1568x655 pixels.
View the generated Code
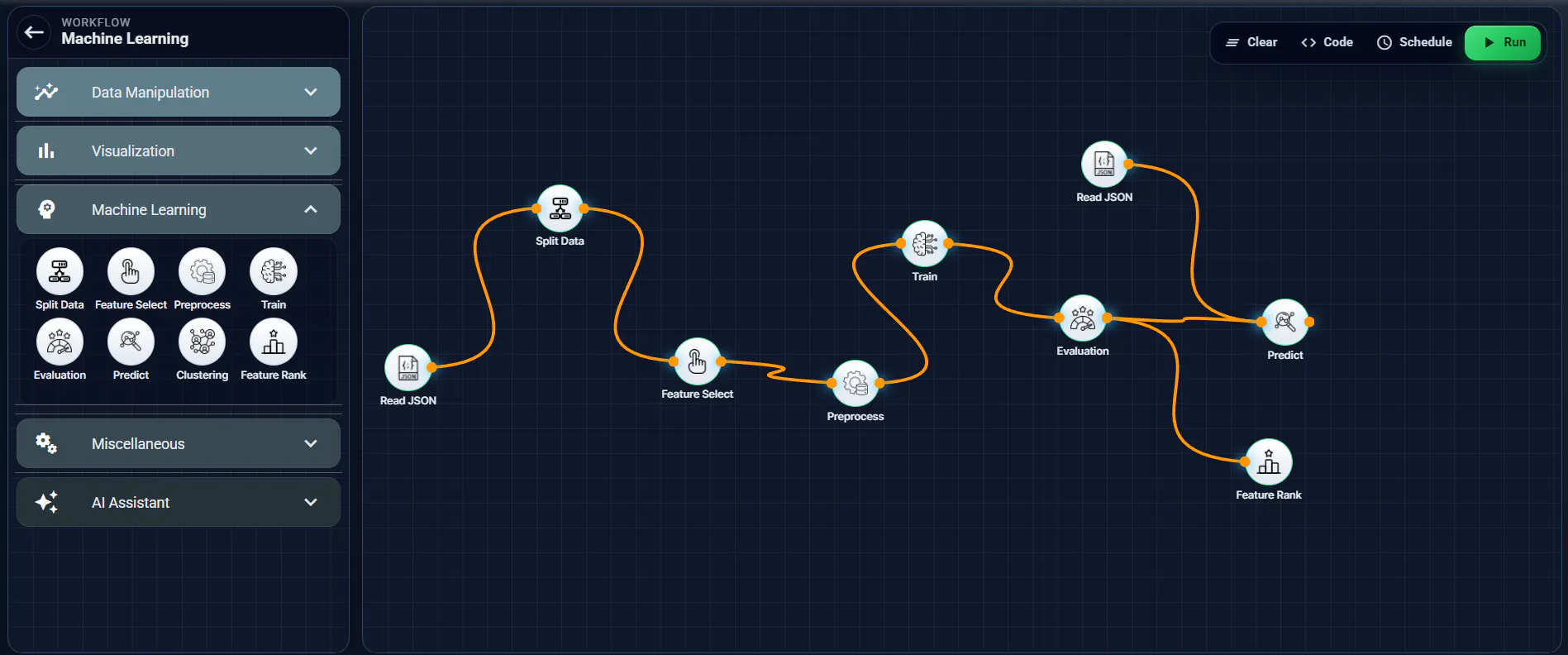pos(1327,42)
